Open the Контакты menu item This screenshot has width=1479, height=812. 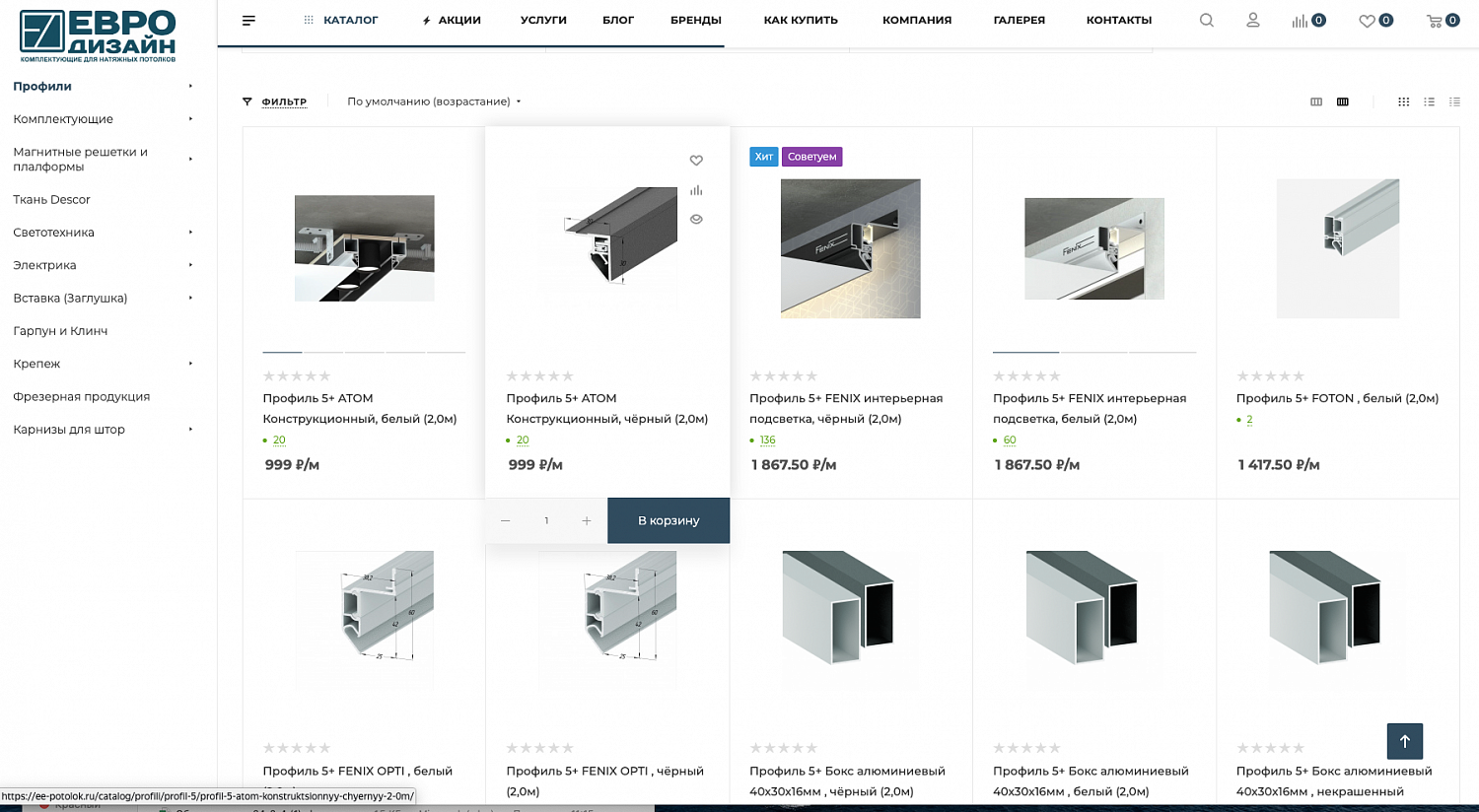click(x=1119, y=20)
